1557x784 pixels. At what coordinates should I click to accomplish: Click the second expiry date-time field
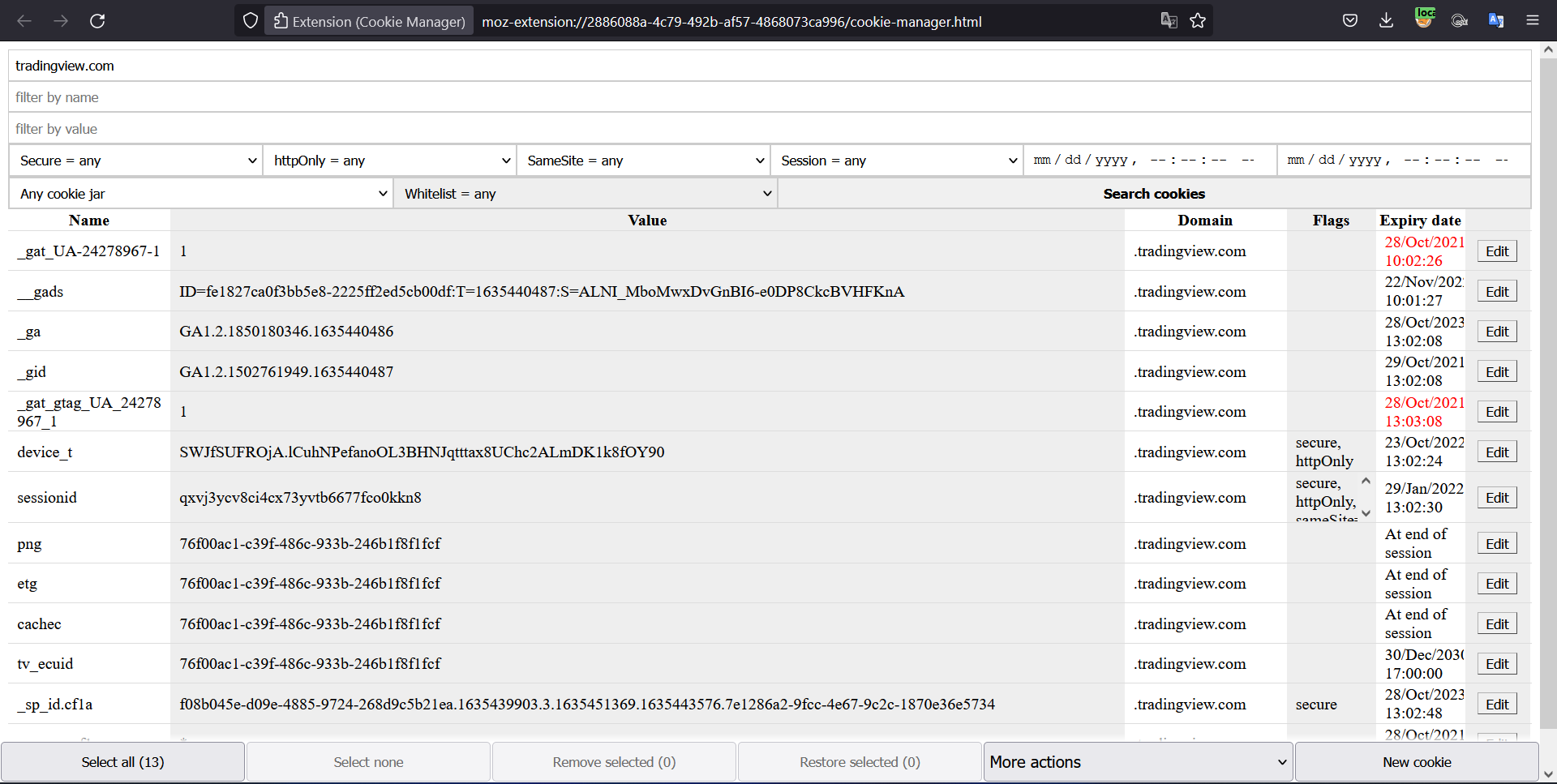click(1404, 161)
